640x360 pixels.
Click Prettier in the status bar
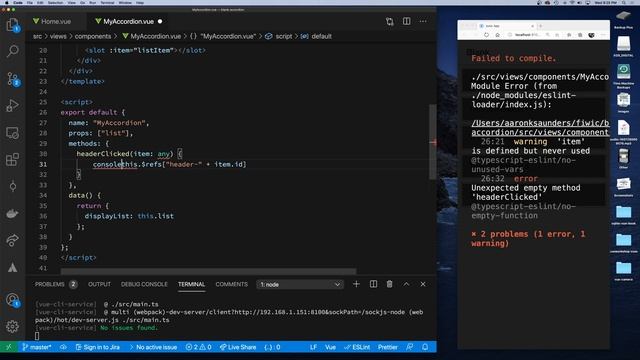tap(387, 347)
